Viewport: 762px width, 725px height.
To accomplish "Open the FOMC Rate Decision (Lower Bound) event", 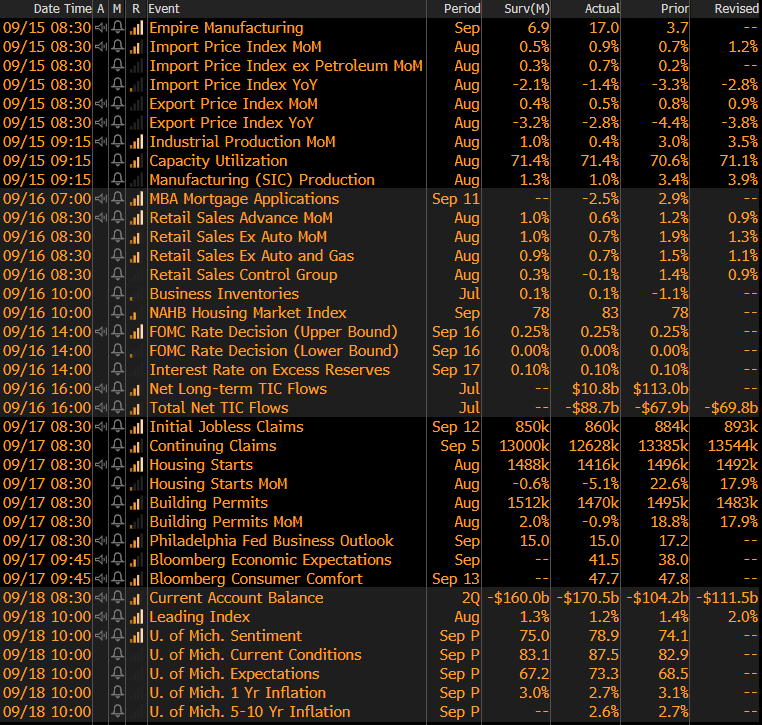I will click(x=274, y=350).
